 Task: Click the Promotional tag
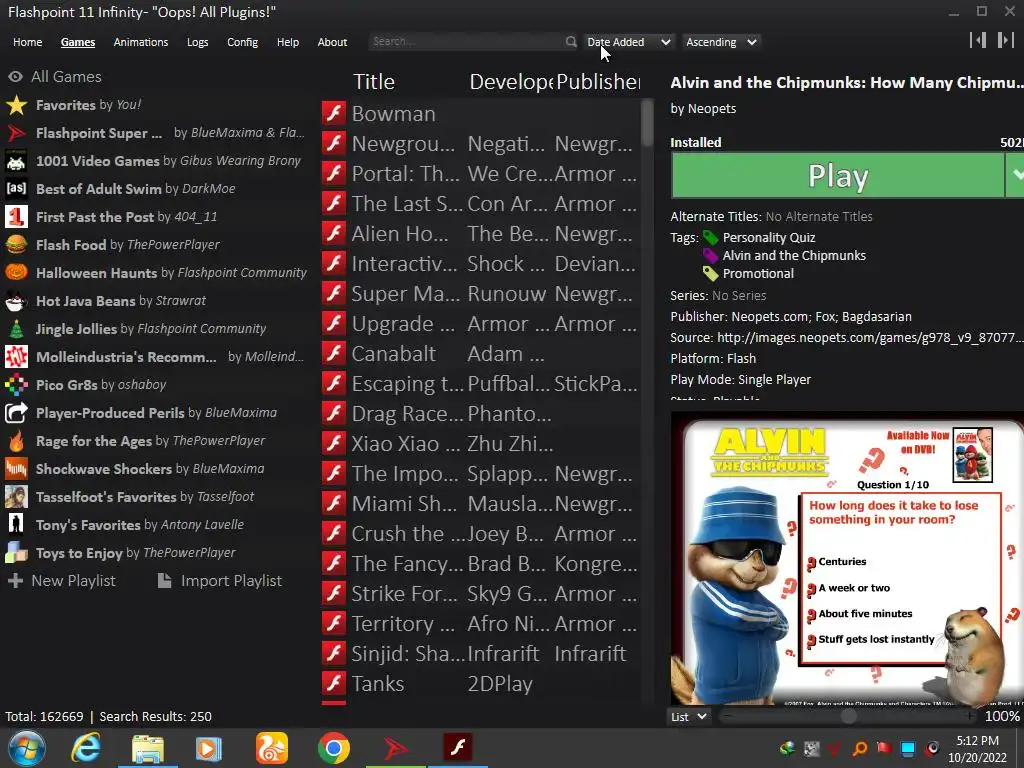pyautogui.click(x=758, y=274)
